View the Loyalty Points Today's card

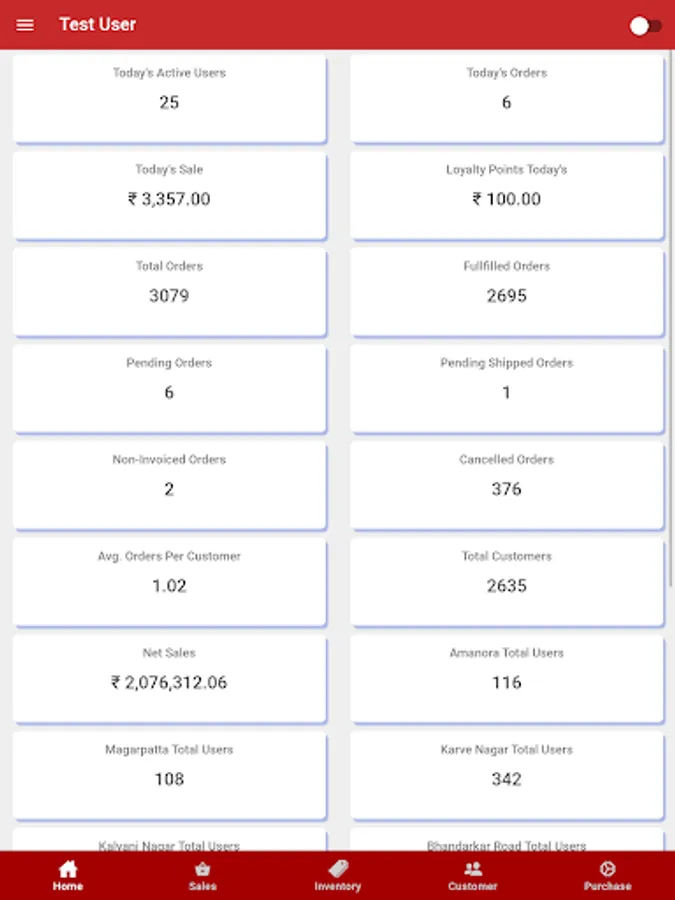point(506,195)
